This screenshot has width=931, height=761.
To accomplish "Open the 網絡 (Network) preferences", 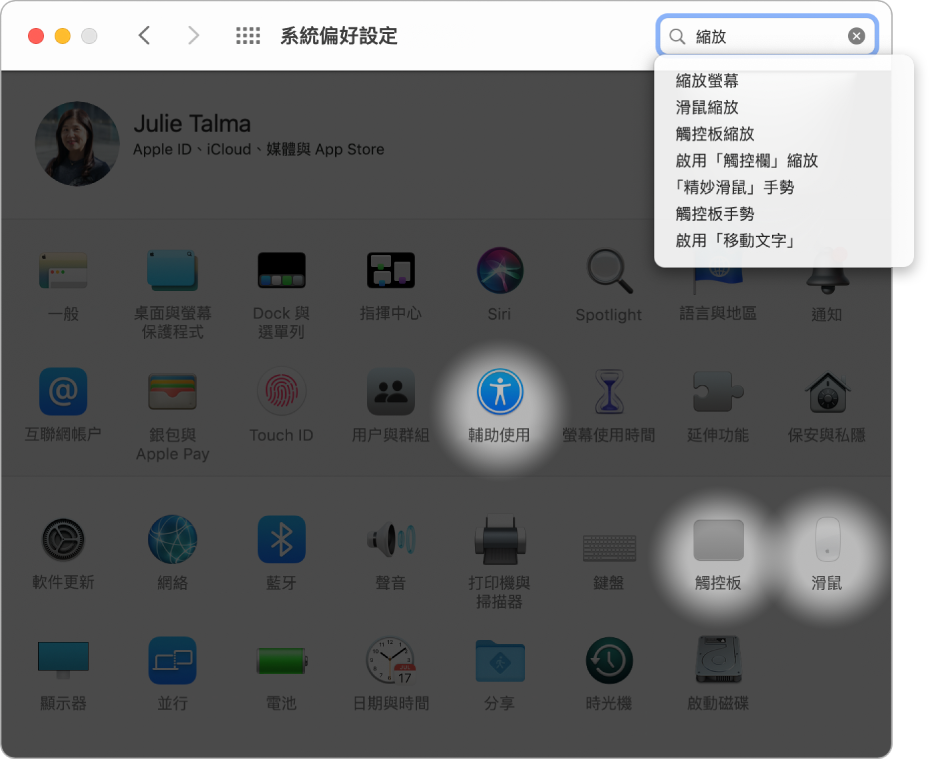I will (172, 539).
